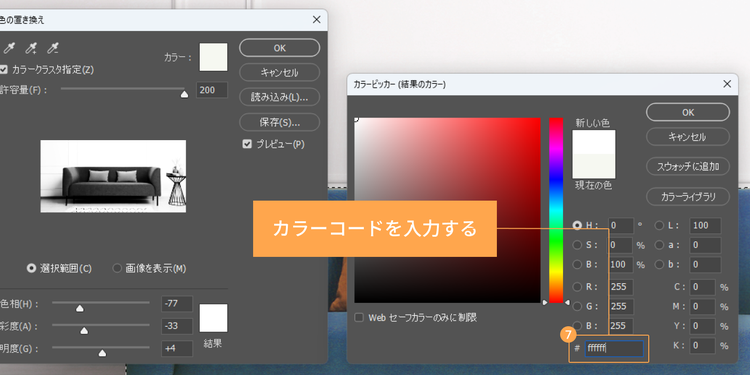This screenshot has height=375, width=750.
Task: Select 画像を表示(M) radio button
Action: (x=117, y=268)
